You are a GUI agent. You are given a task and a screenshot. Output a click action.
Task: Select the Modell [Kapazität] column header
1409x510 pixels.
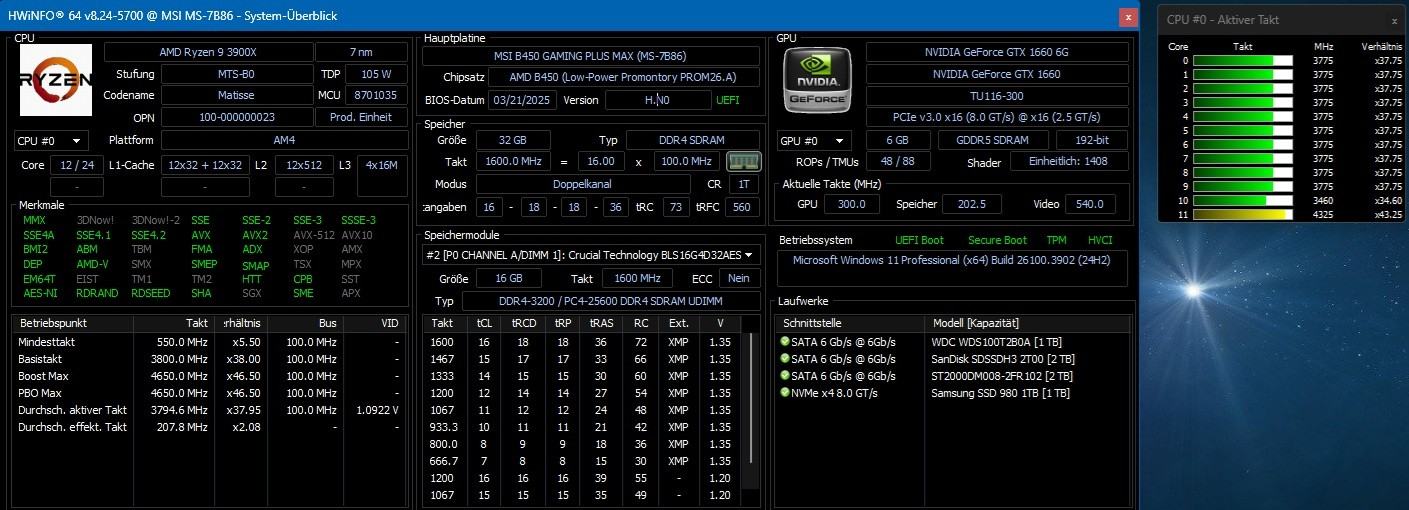[1028, 324]
